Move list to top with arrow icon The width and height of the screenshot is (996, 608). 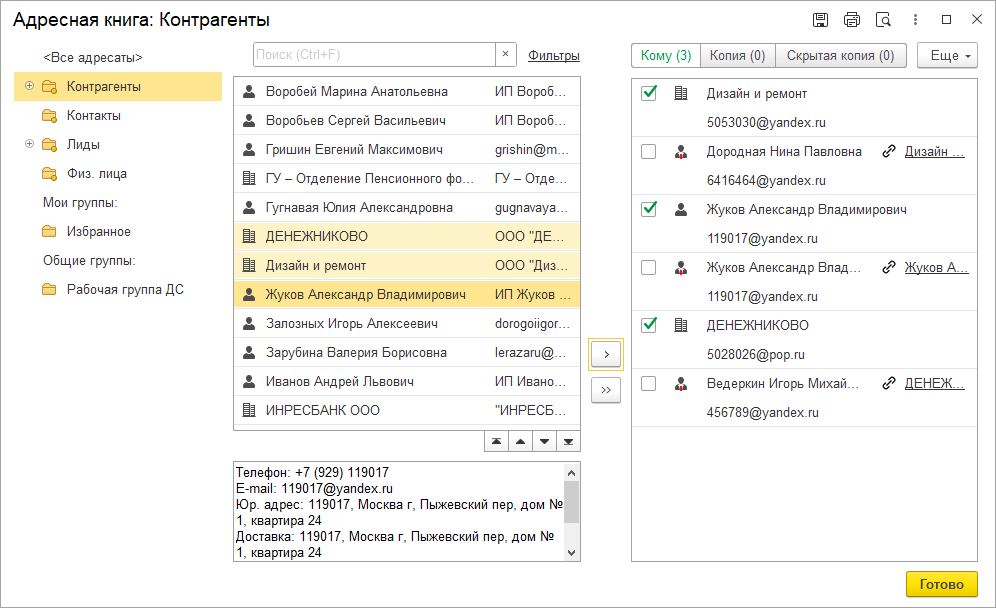(497, 441)
